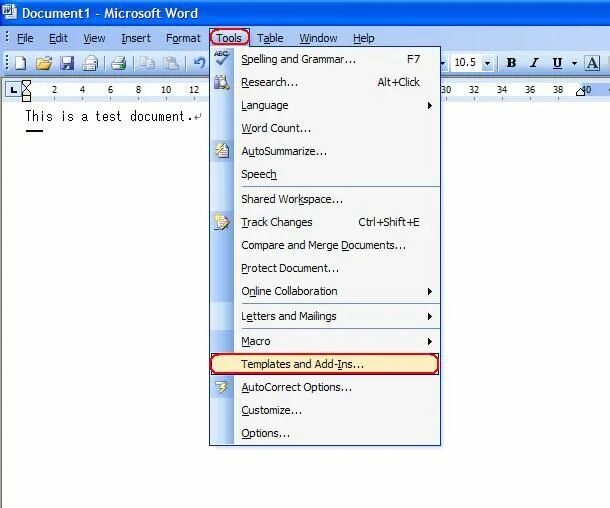Choose Research from the Tools menu
Viewport: 610px width, 508px height.
[325, 82]
